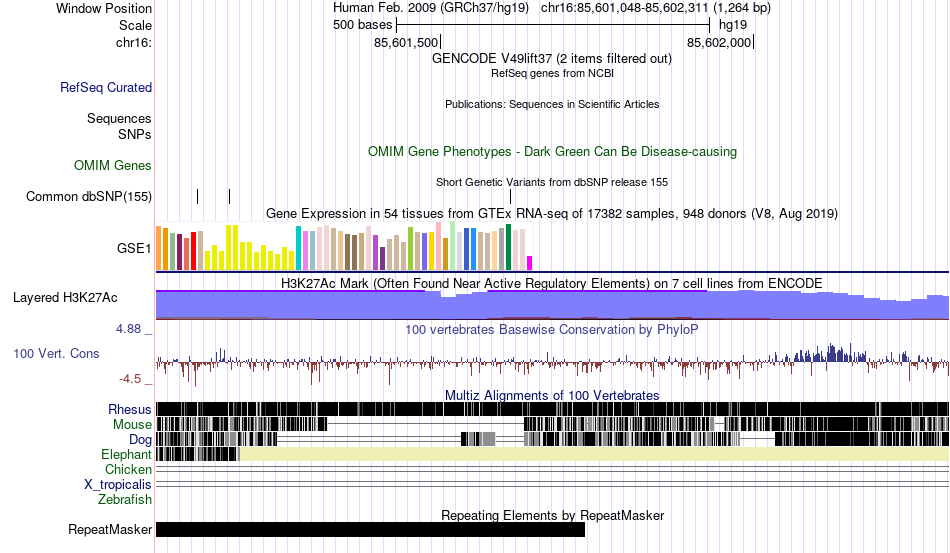Click the Sequences track label
This screenshot has height=553, width=950.
[119, 118]
